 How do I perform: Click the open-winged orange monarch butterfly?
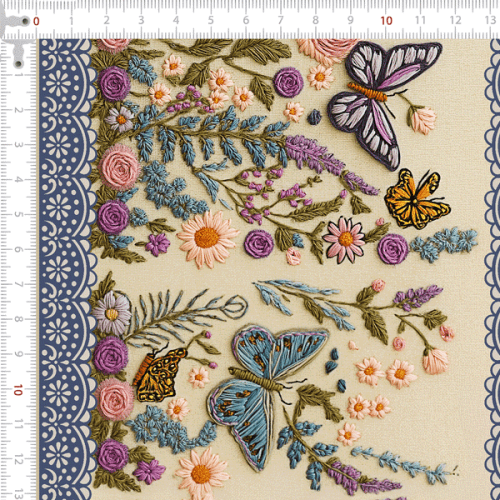416,199
